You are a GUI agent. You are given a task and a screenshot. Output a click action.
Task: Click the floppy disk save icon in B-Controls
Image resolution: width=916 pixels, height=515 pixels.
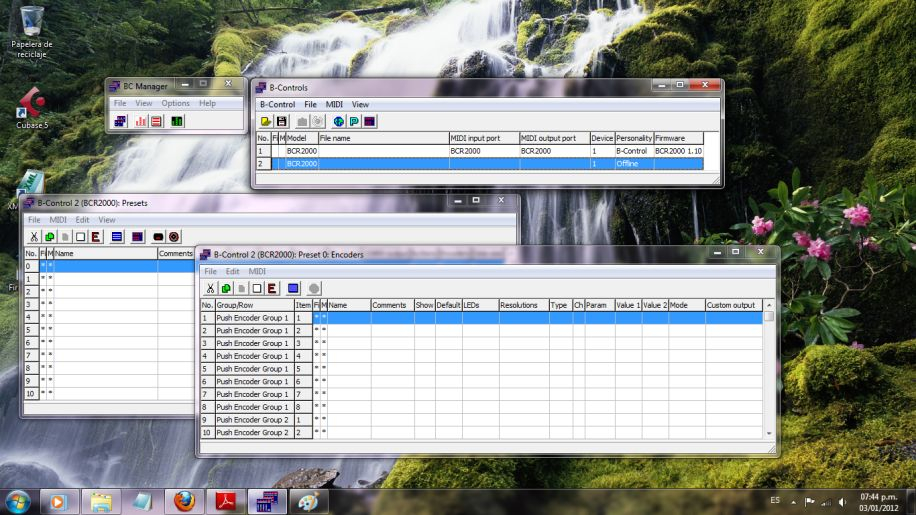click(x=282, y=121)
